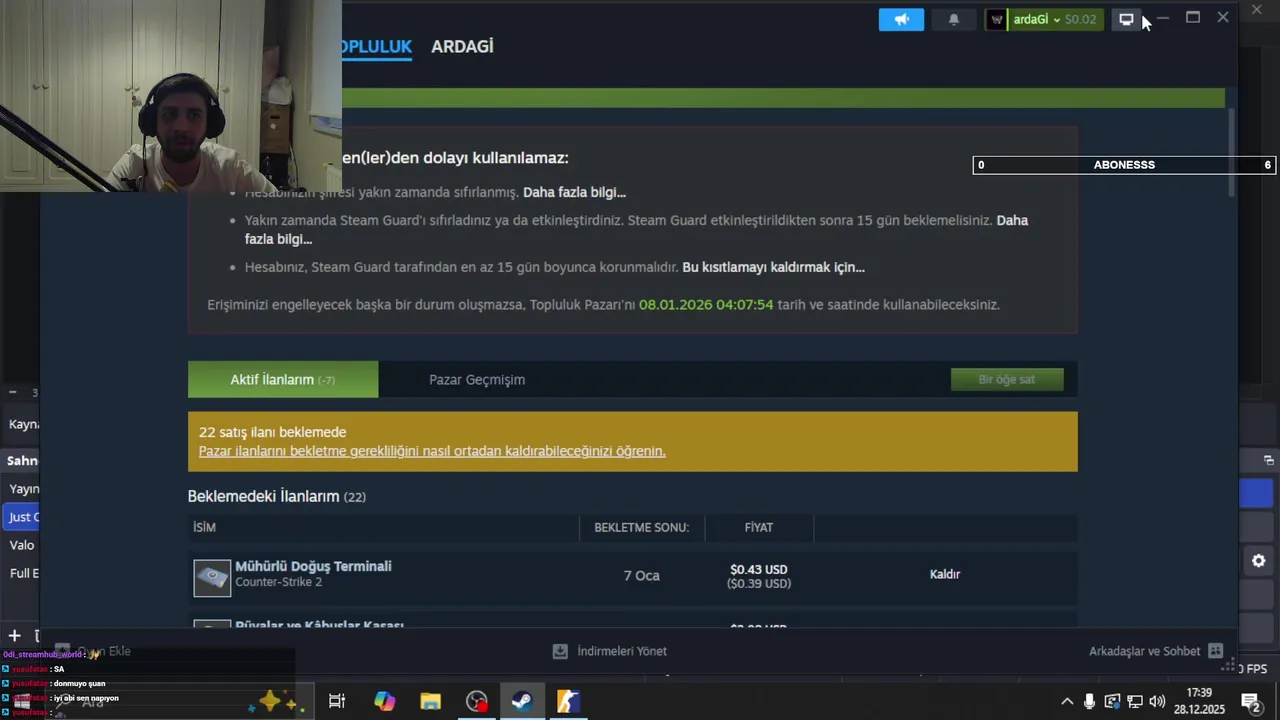The width and height of the screenshot is (1280, 720).
Task: Click the Arkadaşlar ve Sohbet icon
Action: tap(1215, 651)
